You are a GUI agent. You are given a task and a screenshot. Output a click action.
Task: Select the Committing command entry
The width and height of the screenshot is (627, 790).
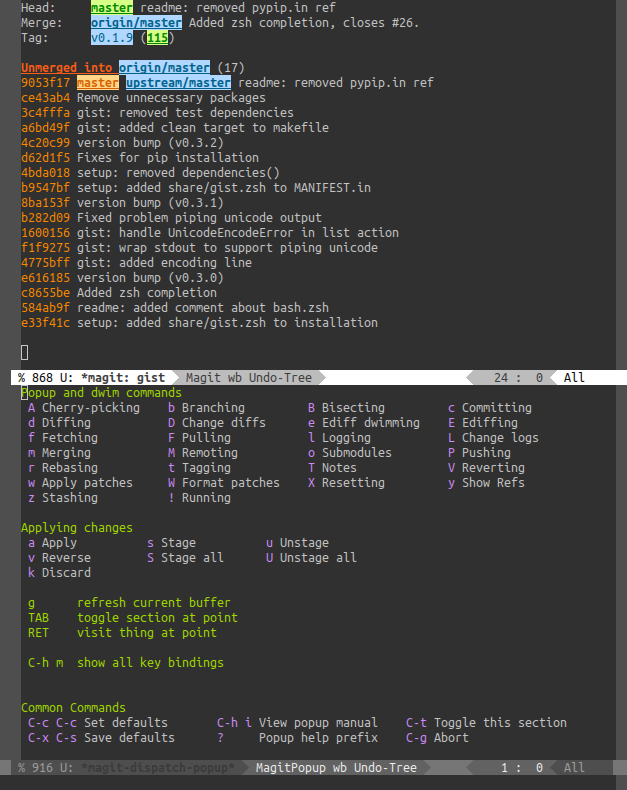[x=496, y=408]
